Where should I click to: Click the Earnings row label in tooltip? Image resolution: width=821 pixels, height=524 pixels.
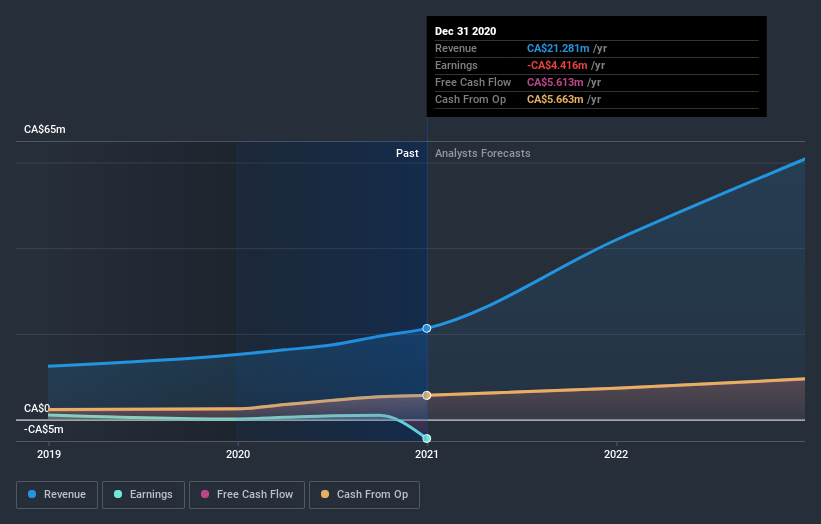[456, 65]
